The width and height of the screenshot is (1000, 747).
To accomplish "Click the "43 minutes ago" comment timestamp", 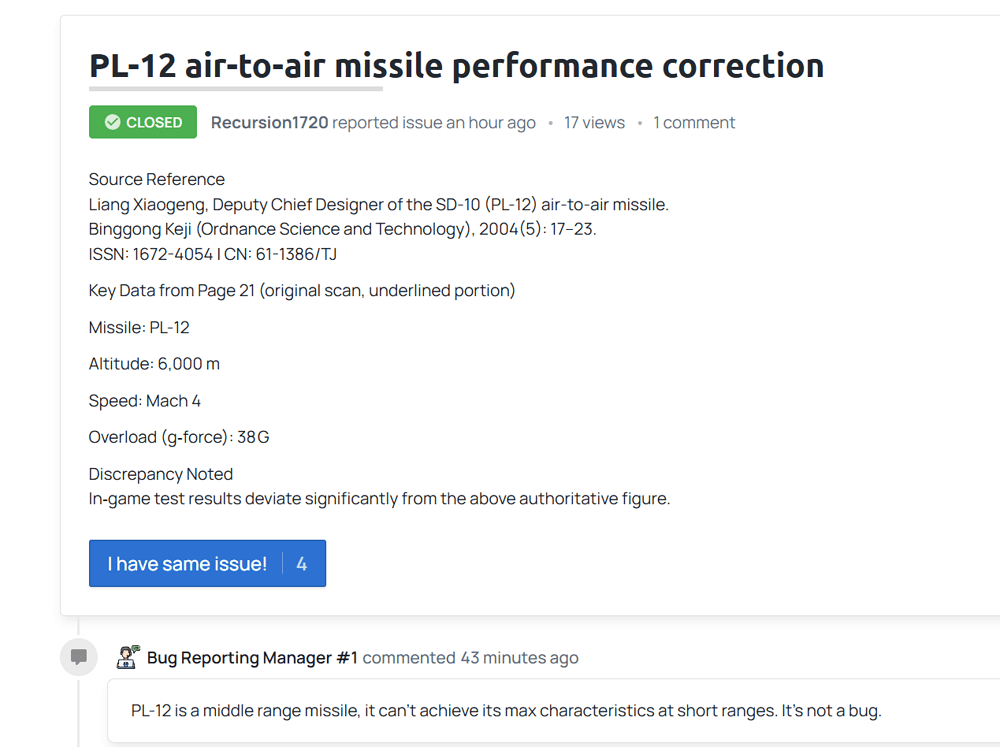I will pos(519,658).
